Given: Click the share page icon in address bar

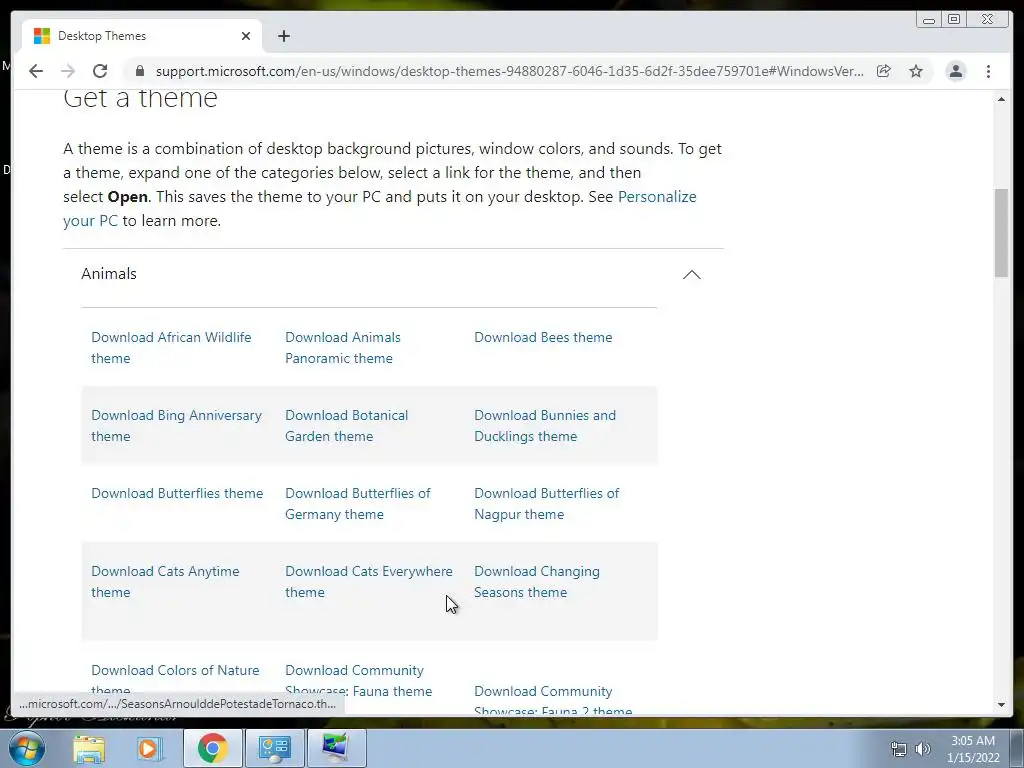Looking at the screenshot, I should (884, 71).
